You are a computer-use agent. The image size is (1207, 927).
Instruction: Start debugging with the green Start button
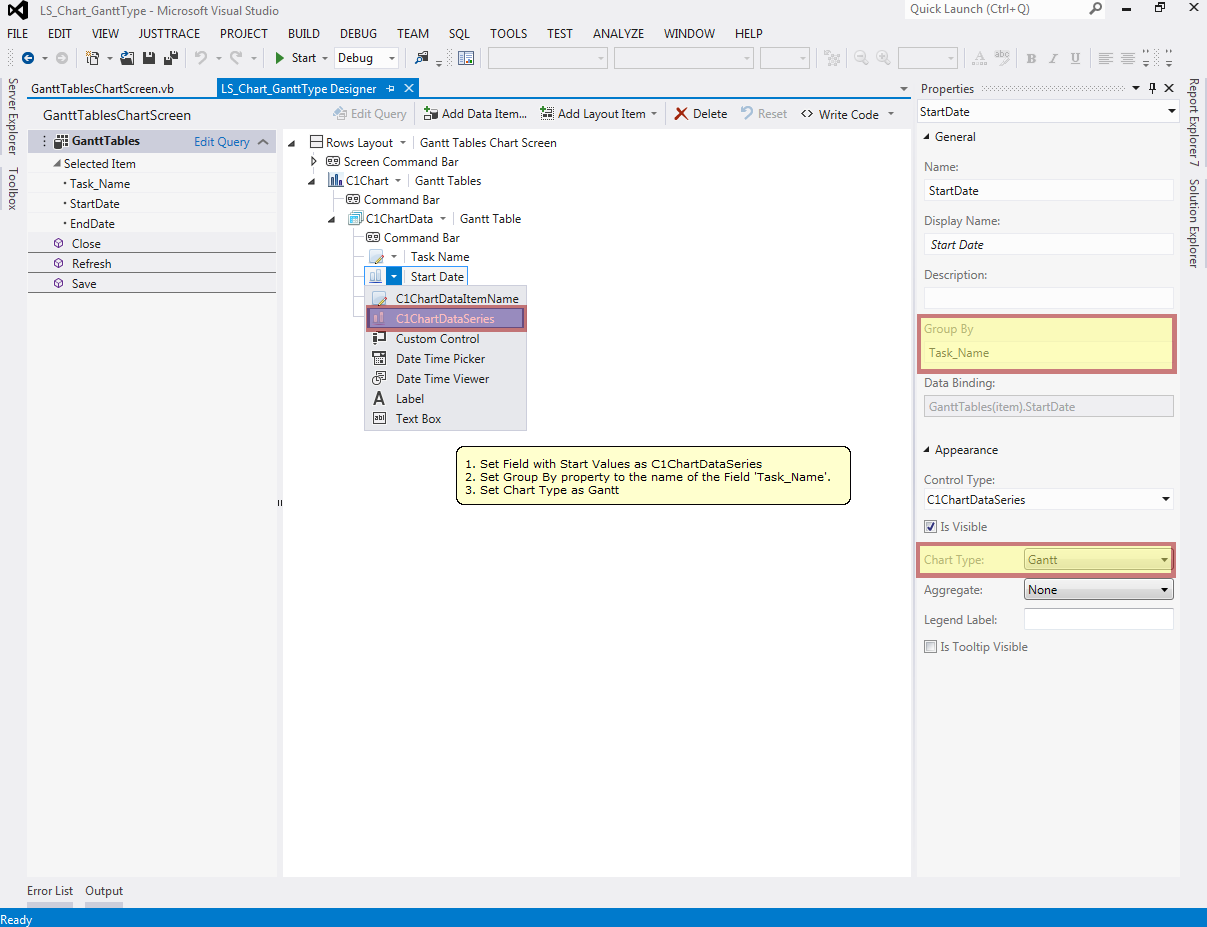tap(296, 58)
